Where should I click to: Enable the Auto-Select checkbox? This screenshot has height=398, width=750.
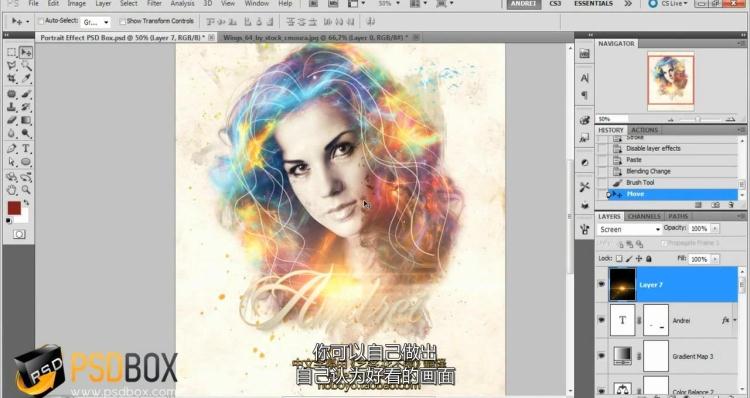(x=41, y=21)
